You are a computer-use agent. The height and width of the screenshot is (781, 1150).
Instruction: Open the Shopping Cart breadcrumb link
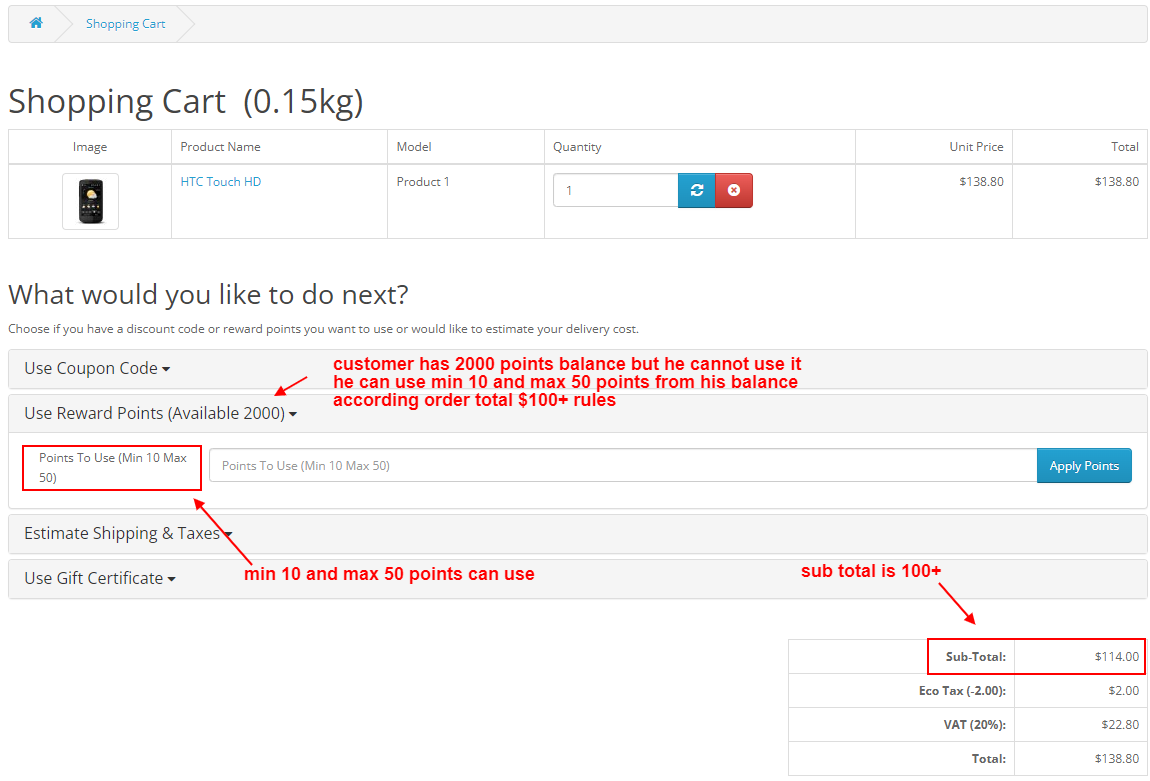point(125,24)
